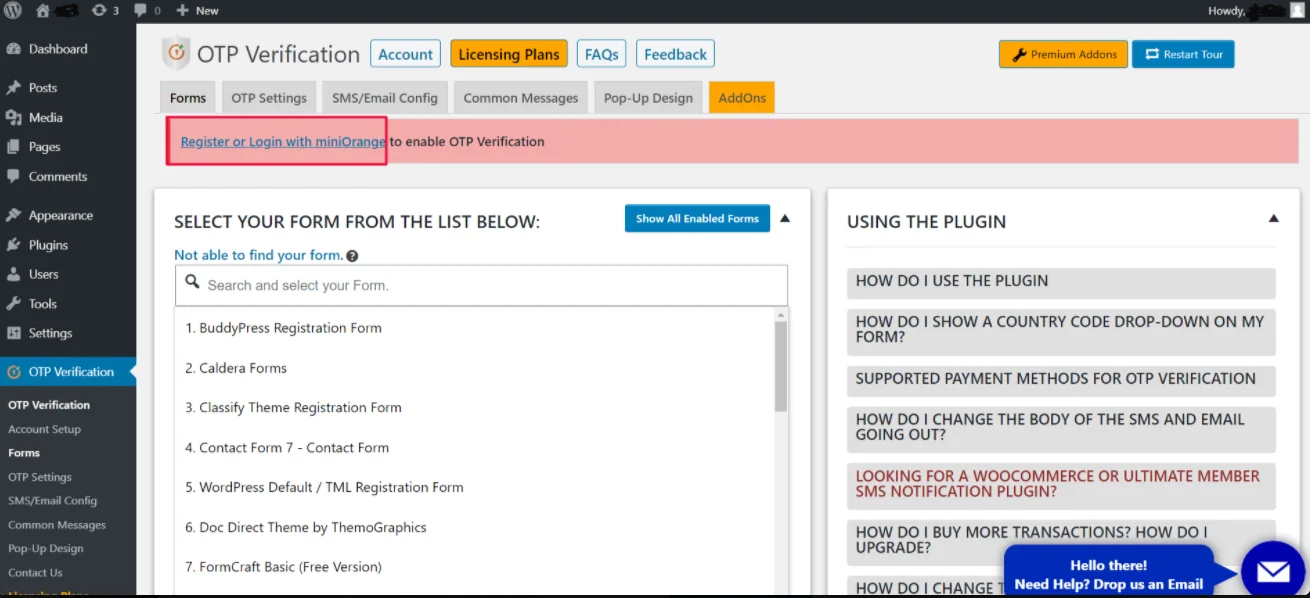Click the comments bubble icon showing 0
This screenshot has width=1310, height=598.
(x=140, y=11)
